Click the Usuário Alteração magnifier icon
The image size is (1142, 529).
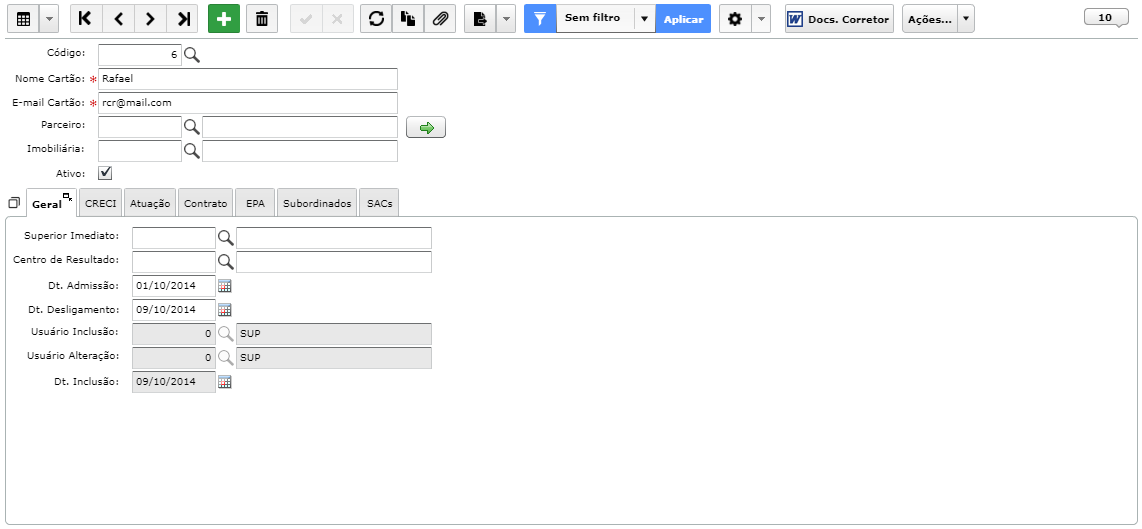tap(226, 358)
